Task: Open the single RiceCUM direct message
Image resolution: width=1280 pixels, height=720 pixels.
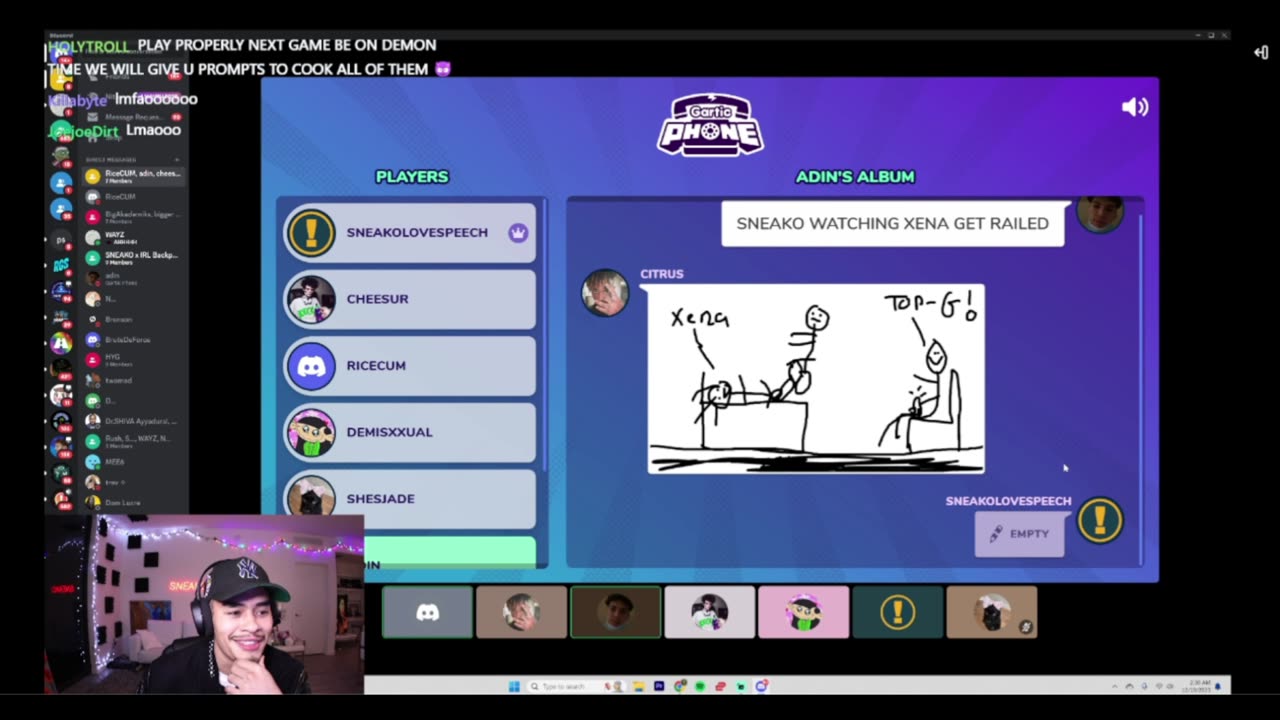Action: tap(135, 196)
